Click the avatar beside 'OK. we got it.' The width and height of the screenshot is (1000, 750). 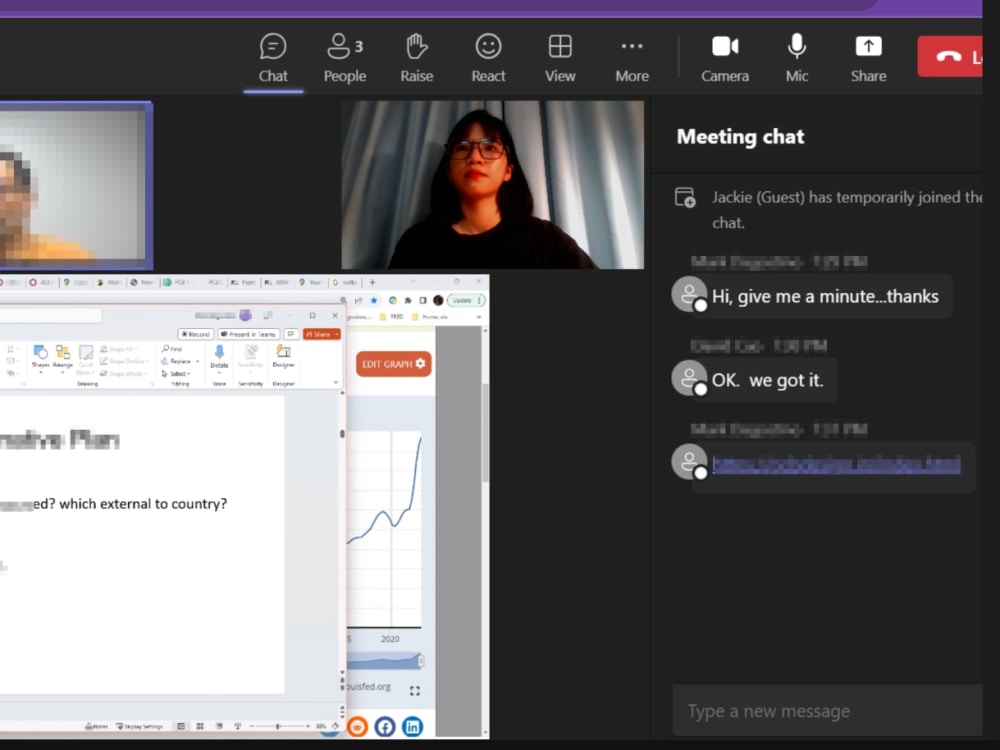pyautogui.click(x=689, y=378)
